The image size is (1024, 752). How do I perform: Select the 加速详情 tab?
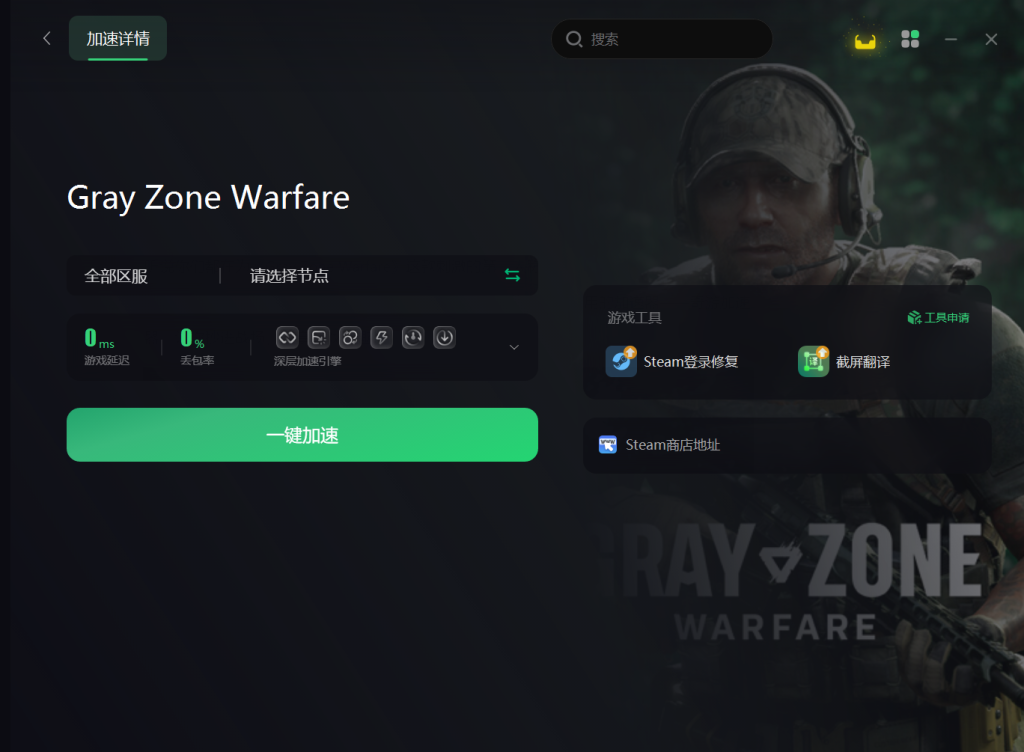coord(118,39)
